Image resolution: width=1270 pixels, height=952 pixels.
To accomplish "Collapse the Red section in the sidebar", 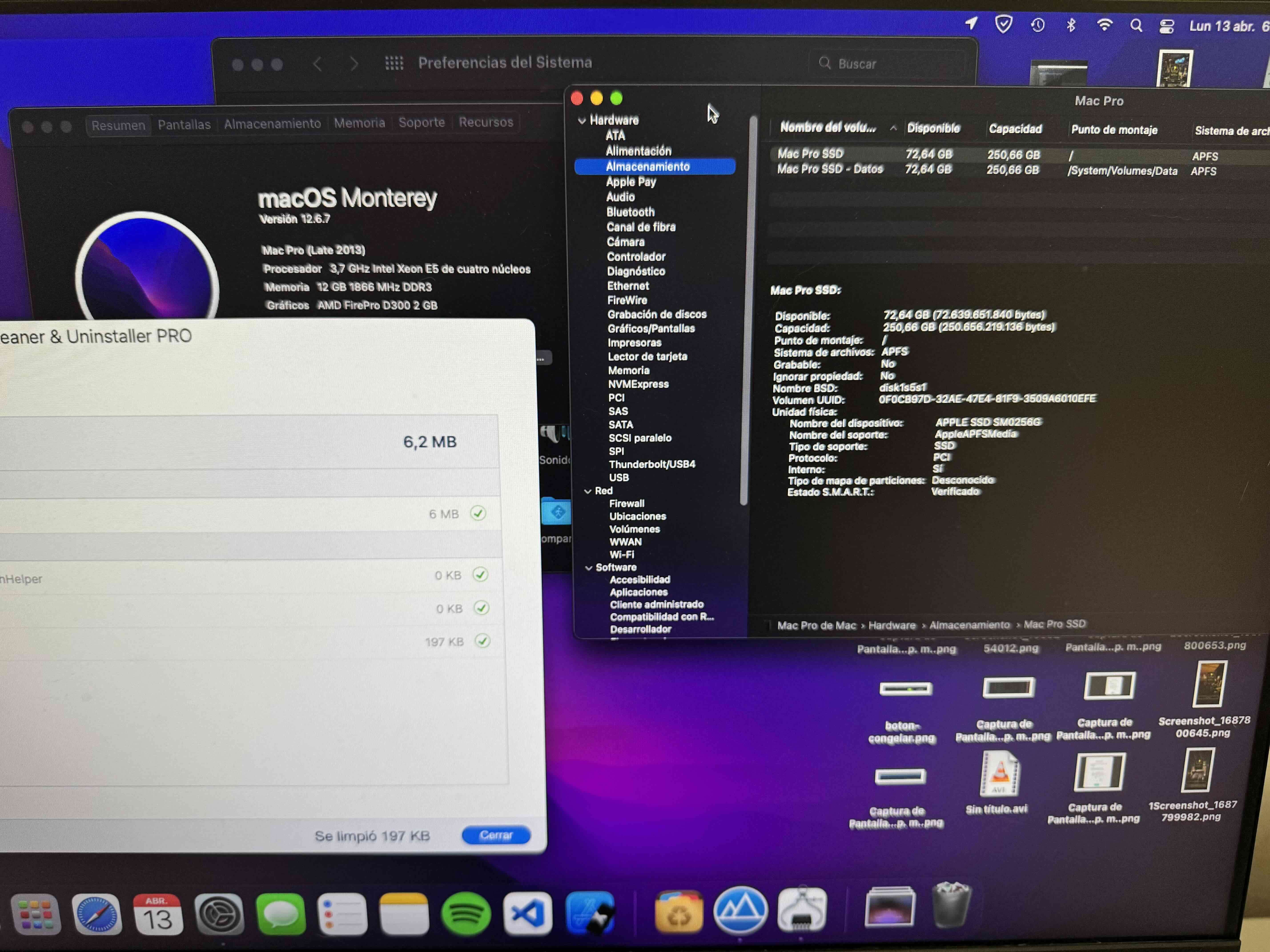I will pyautogui.click(x=589, y=491).
